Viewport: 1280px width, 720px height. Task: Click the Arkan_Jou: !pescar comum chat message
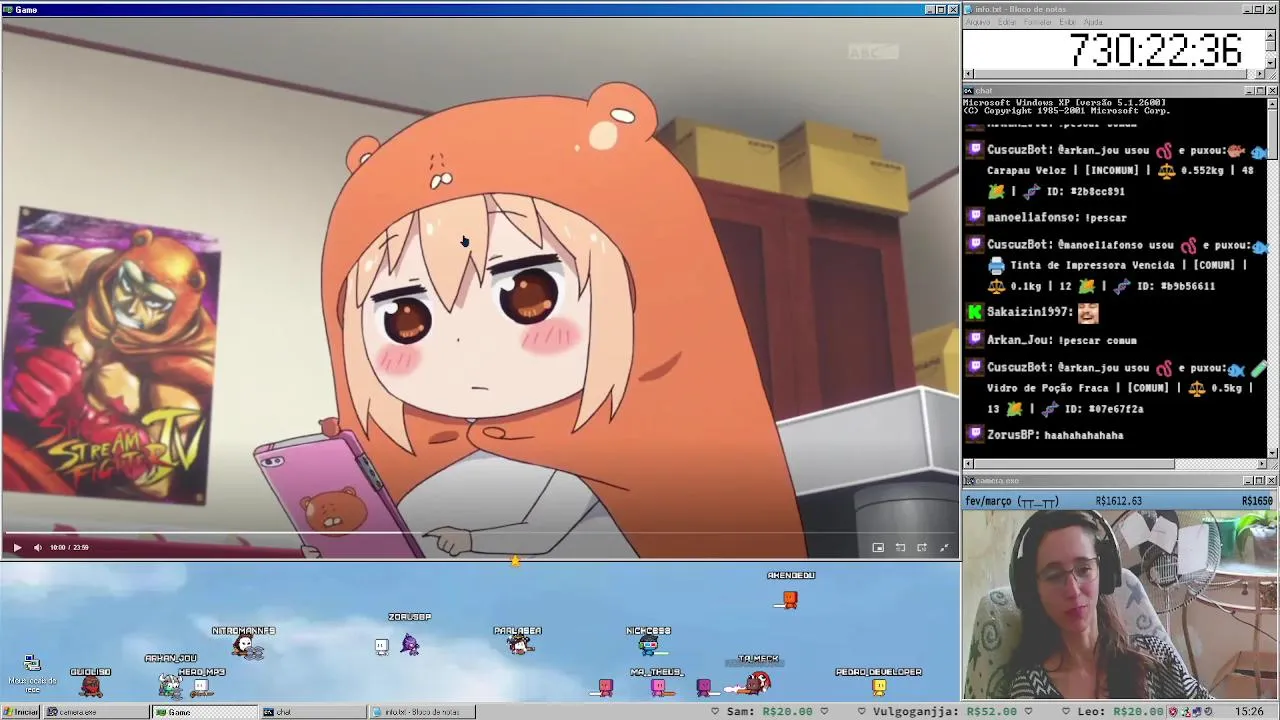[x=1061, y=340]
